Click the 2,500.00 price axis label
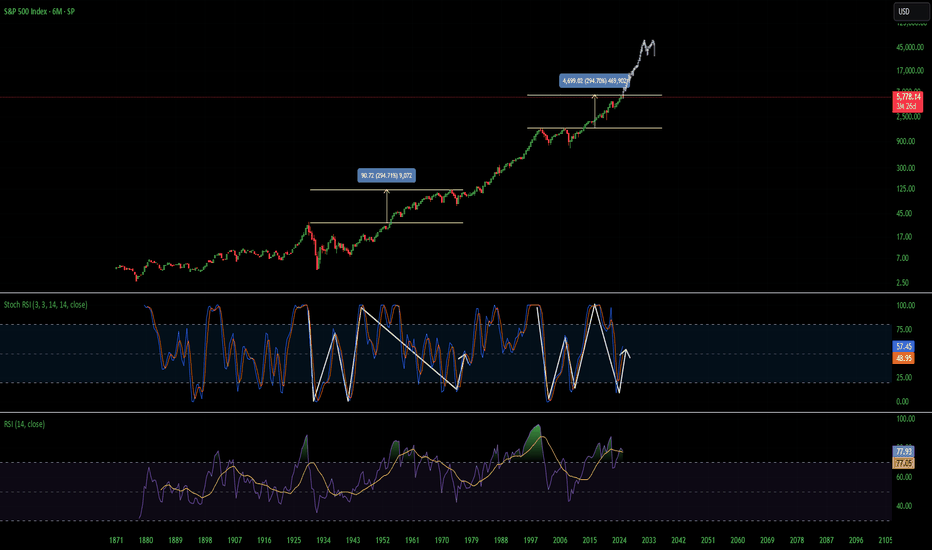932x550 pixels. 909,117
